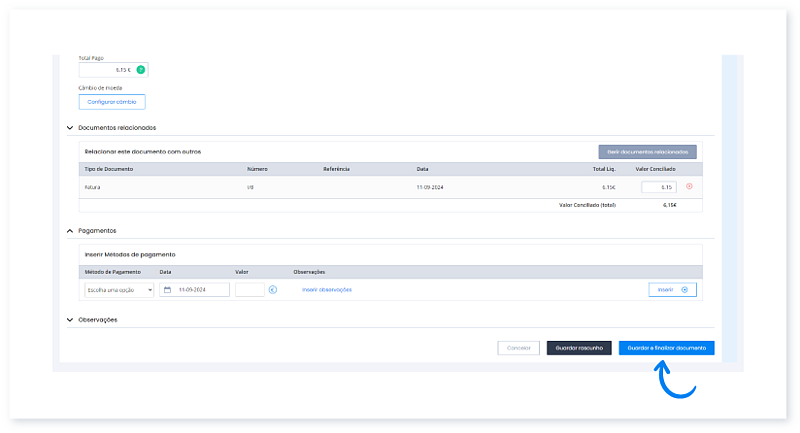
Task: Click the green icon beside Total Pago
Action: coord(141,70)
